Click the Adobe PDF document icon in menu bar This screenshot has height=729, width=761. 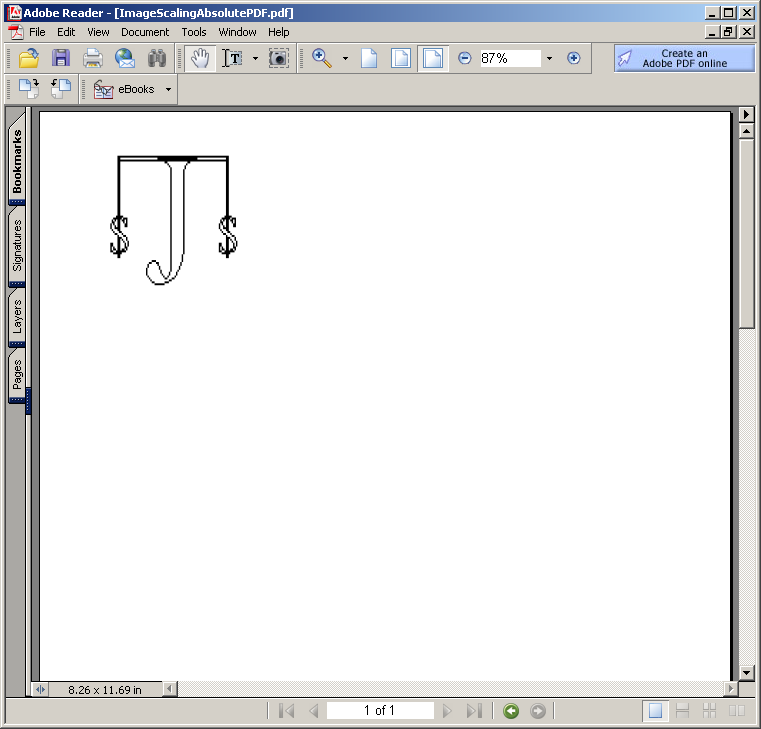click(x=16, y=32)
